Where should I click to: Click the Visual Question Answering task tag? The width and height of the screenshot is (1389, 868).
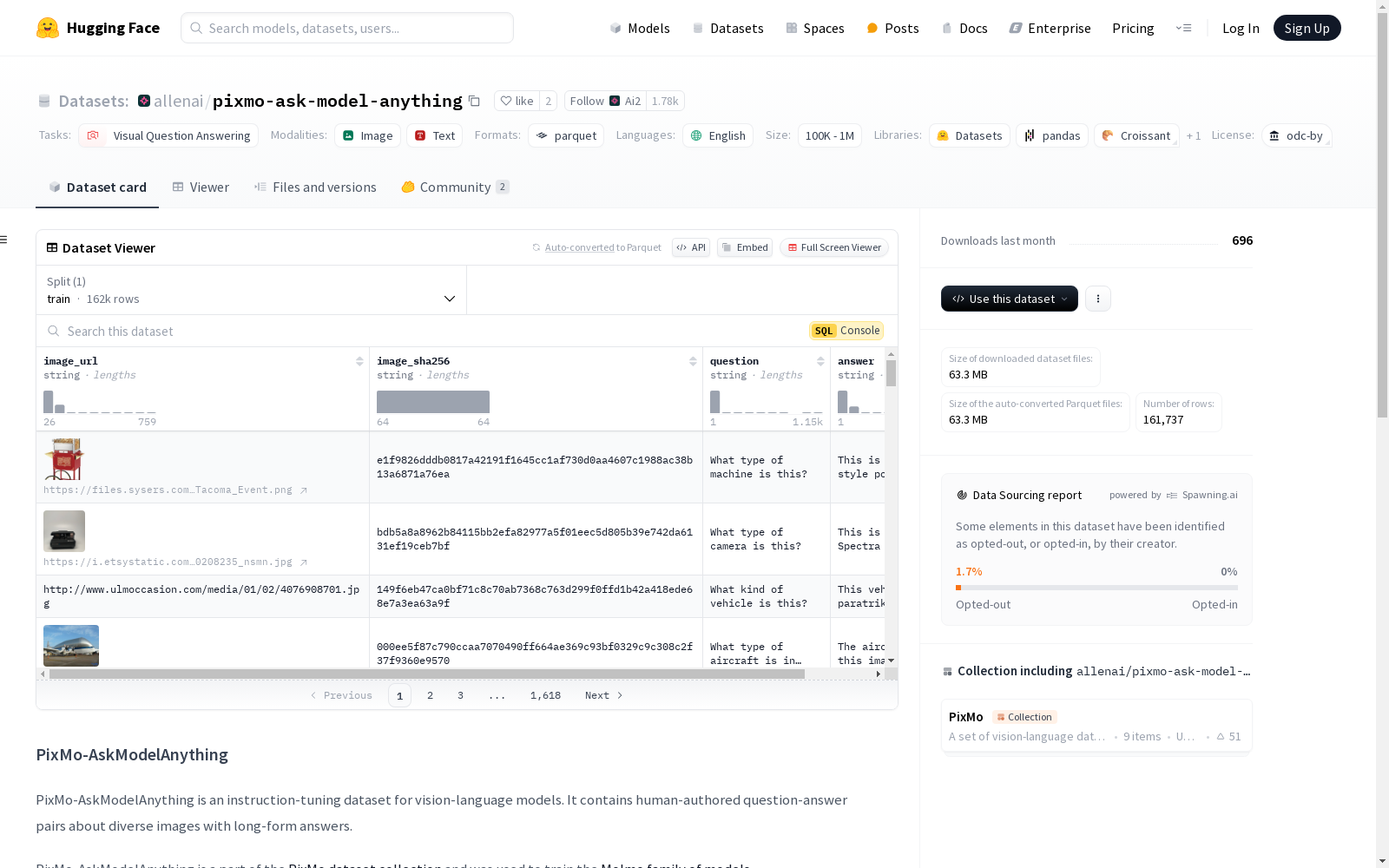pos(168,135)
